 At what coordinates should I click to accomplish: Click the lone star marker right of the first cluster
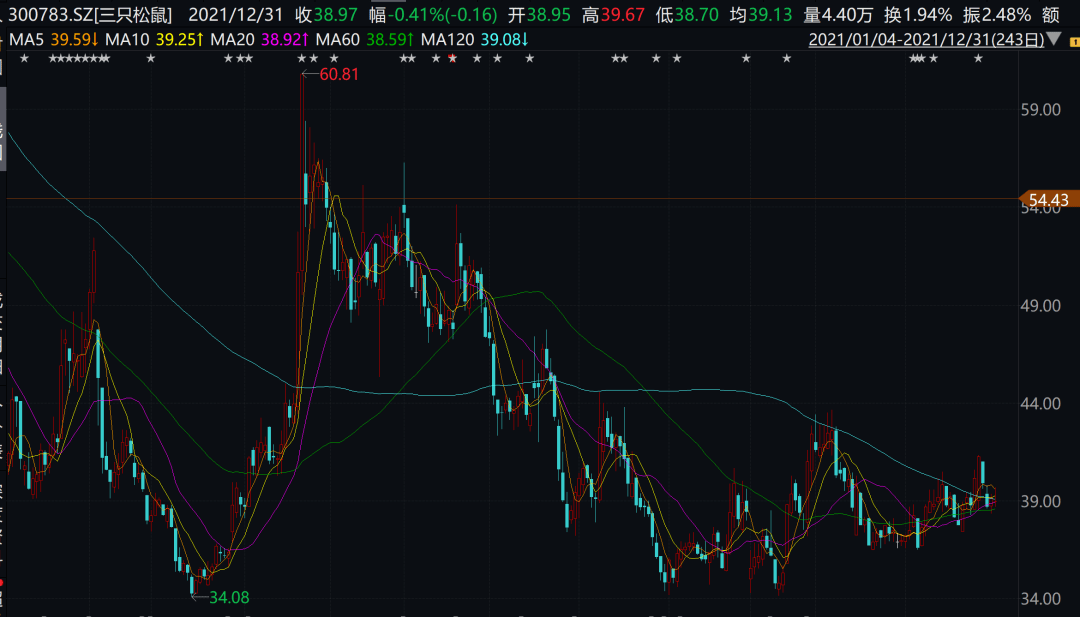151,59
